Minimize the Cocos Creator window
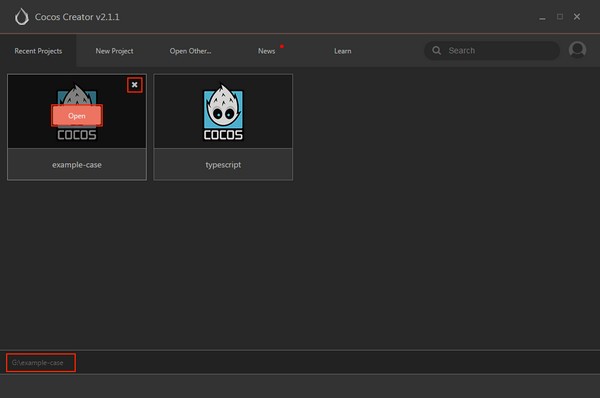 click(542, 17)
